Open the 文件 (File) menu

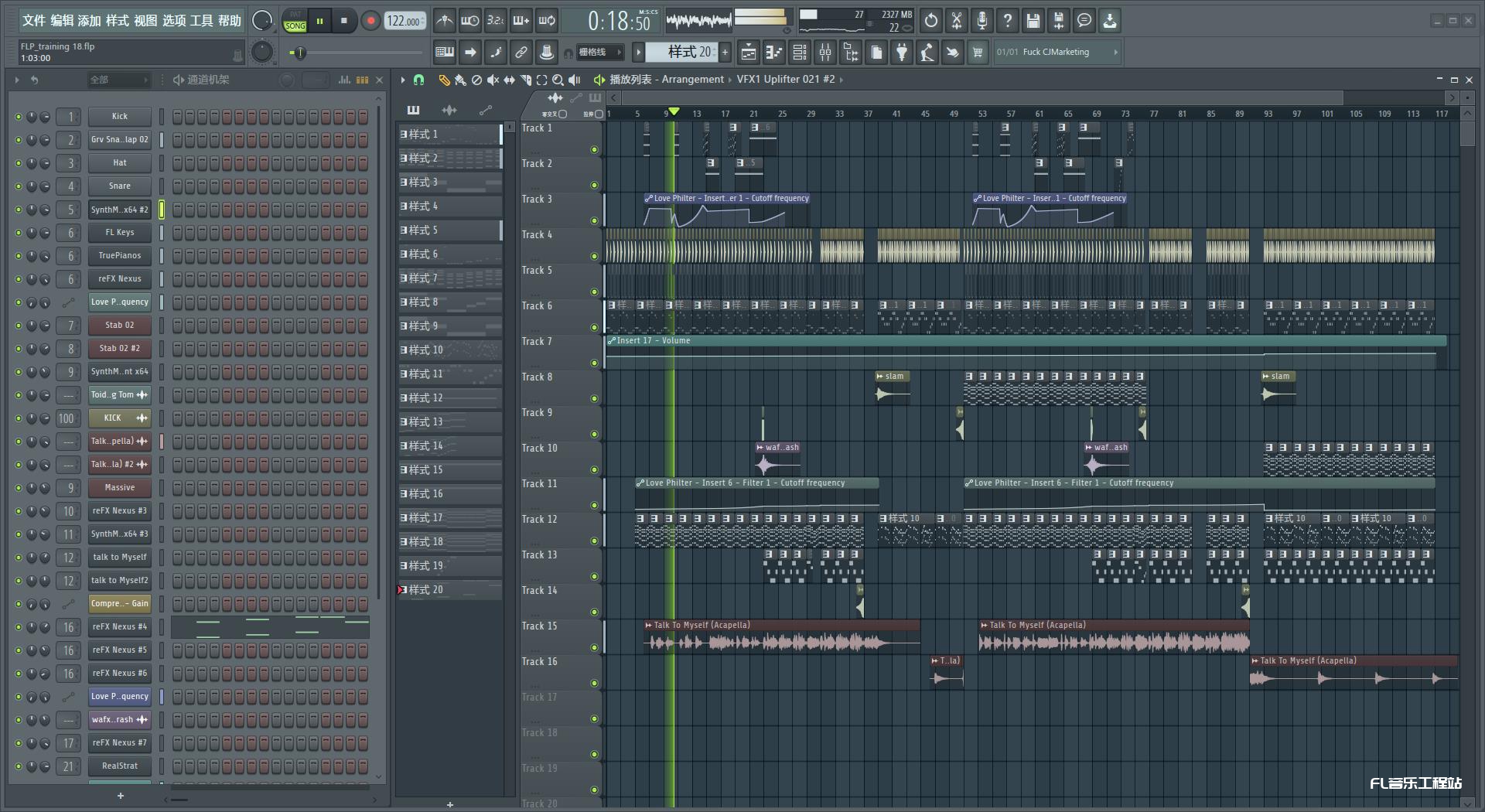34,21
